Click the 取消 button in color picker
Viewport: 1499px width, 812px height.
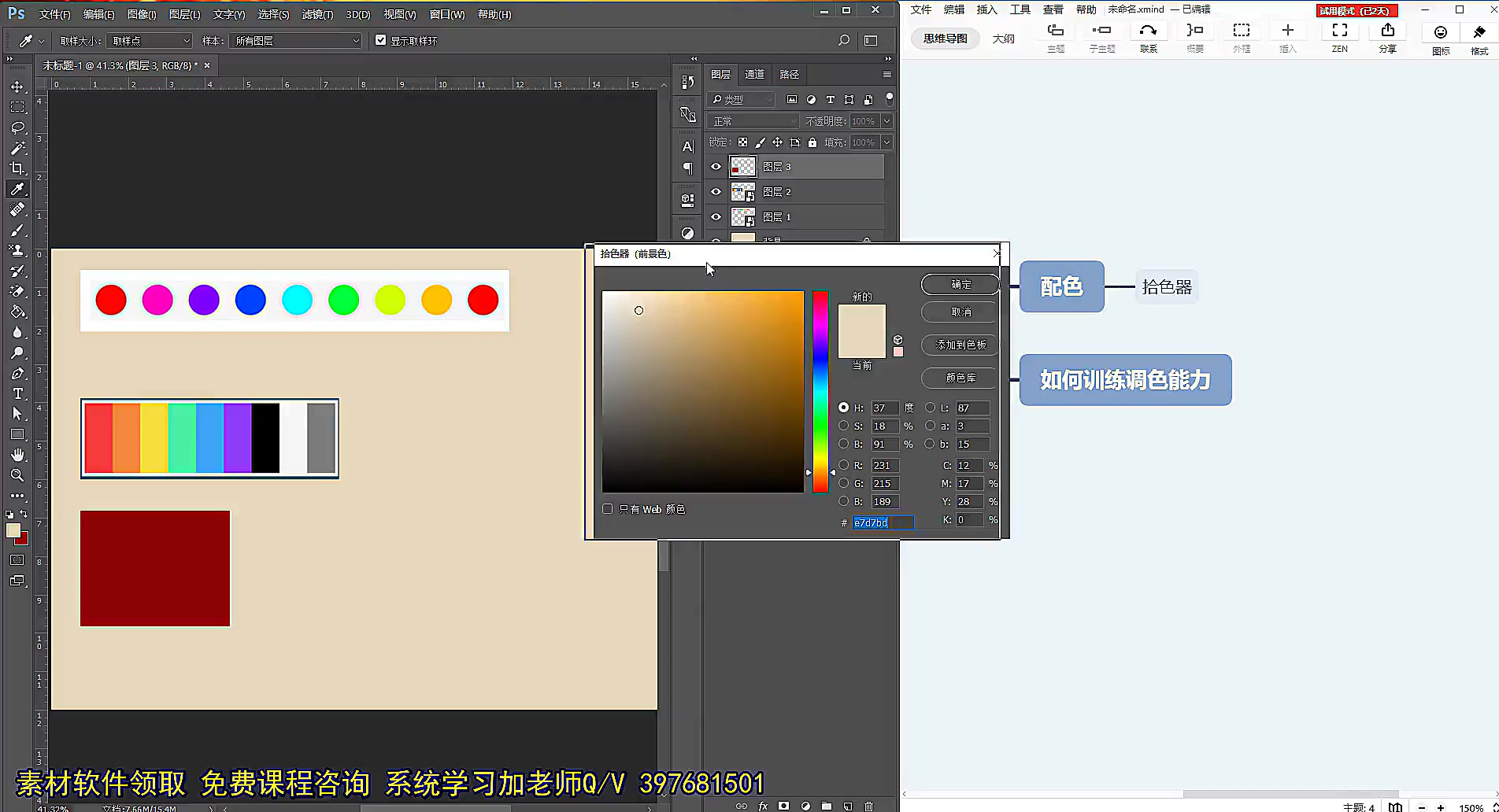click(x=960, y=312)
